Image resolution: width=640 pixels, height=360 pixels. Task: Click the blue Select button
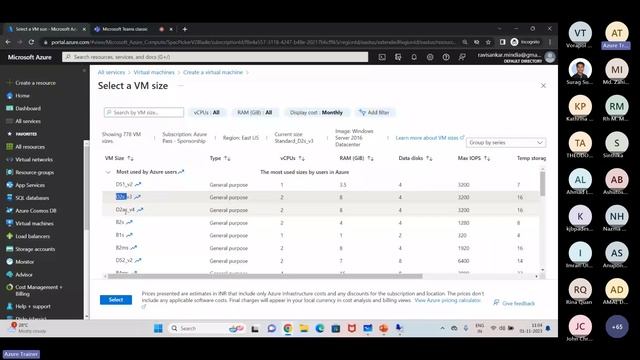(116, 300)
